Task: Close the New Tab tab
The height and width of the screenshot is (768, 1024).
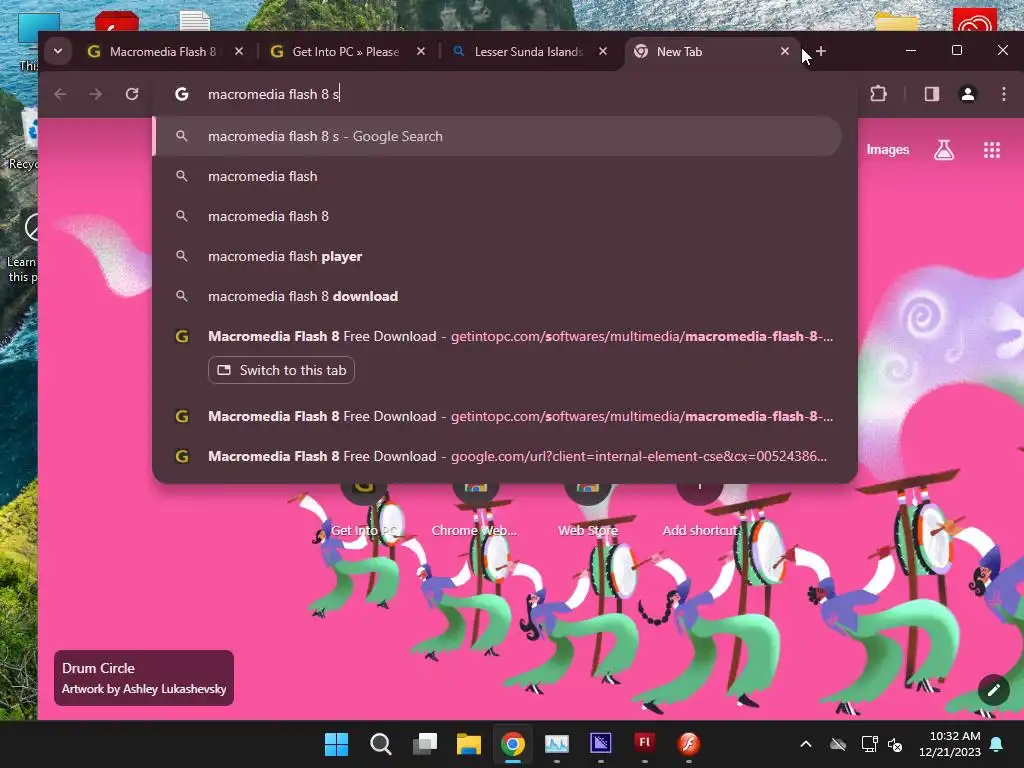Action: point(785,51)
